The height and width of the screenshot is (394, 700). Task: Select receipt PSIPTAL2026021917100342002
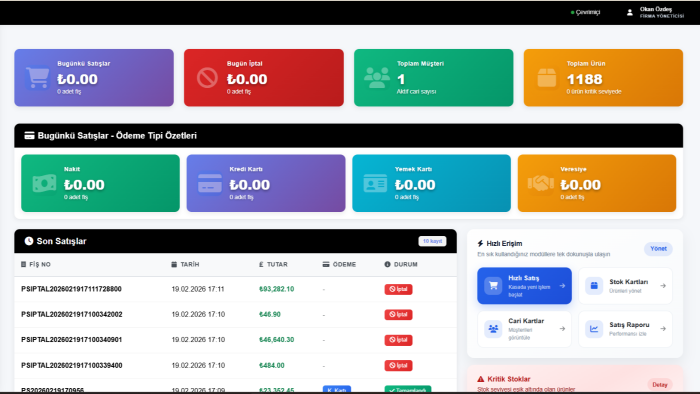(x=71, y=315)
